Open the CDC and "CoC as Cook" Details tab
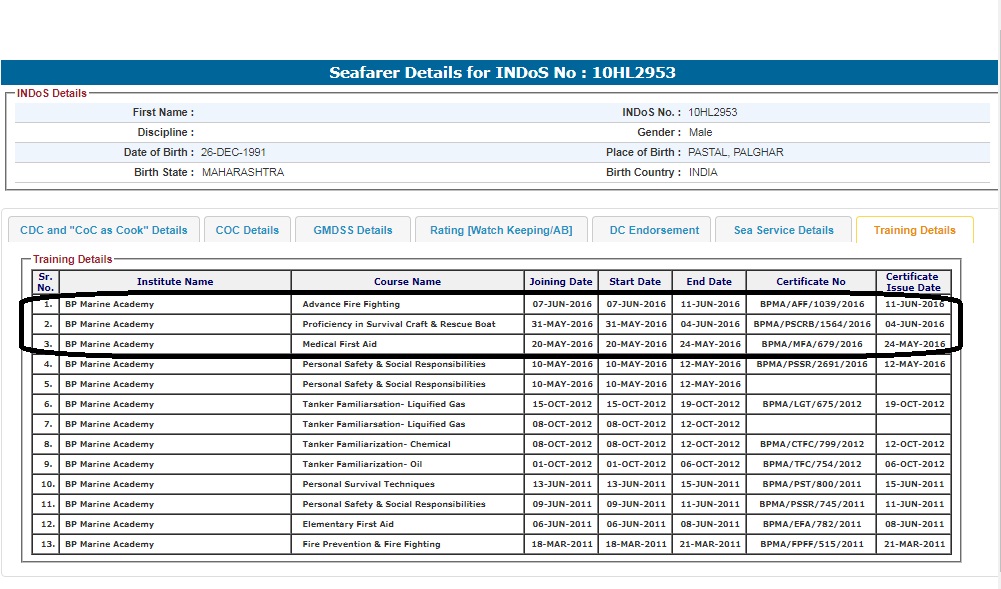The width and height of the screenshot is (1001, 589). tap(104, 230)
